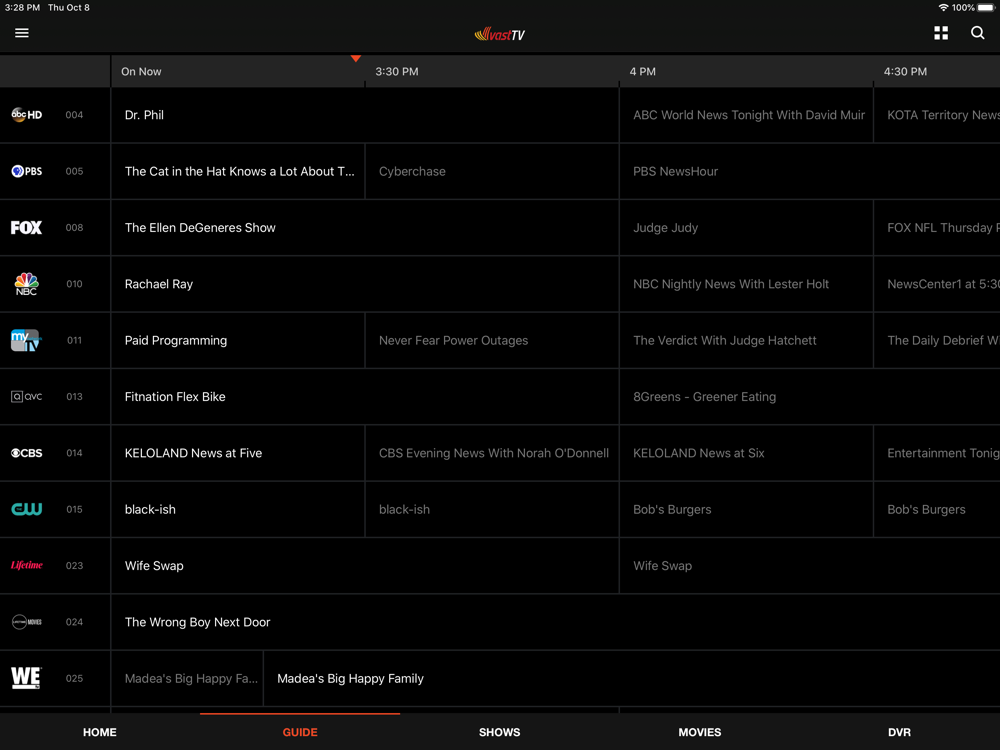Open Paid Programming listing
Screen dimensions: 1000x750
[x=238, y=340]
